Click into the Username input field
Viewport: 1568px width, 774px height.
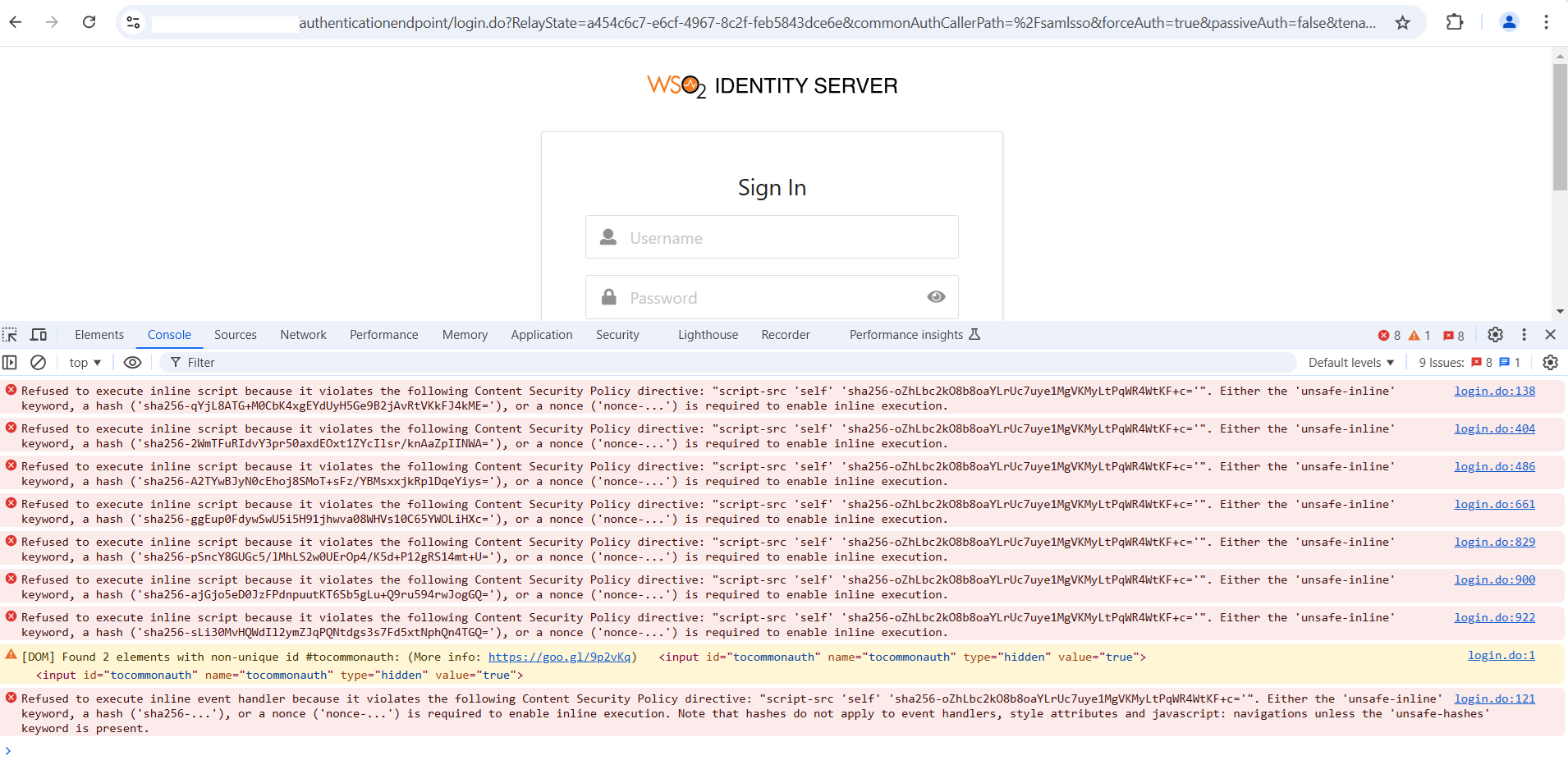pos(772,237)
